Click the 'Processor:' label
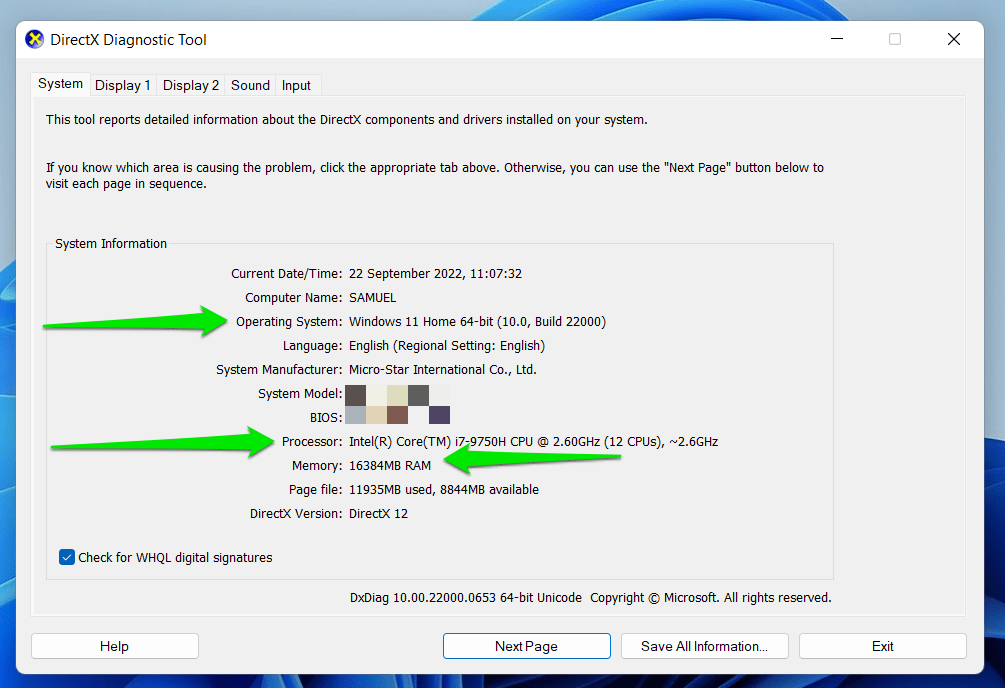This screenshot has width=1005, height=688. tap(312, 442)
